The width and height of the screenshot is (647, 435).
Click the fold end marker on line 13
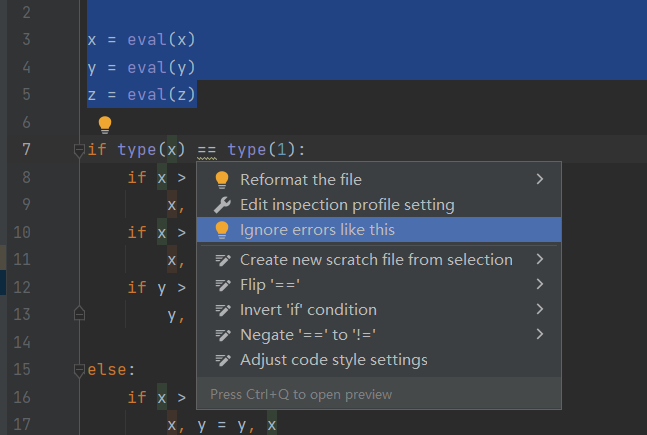[x=79, y=314]
